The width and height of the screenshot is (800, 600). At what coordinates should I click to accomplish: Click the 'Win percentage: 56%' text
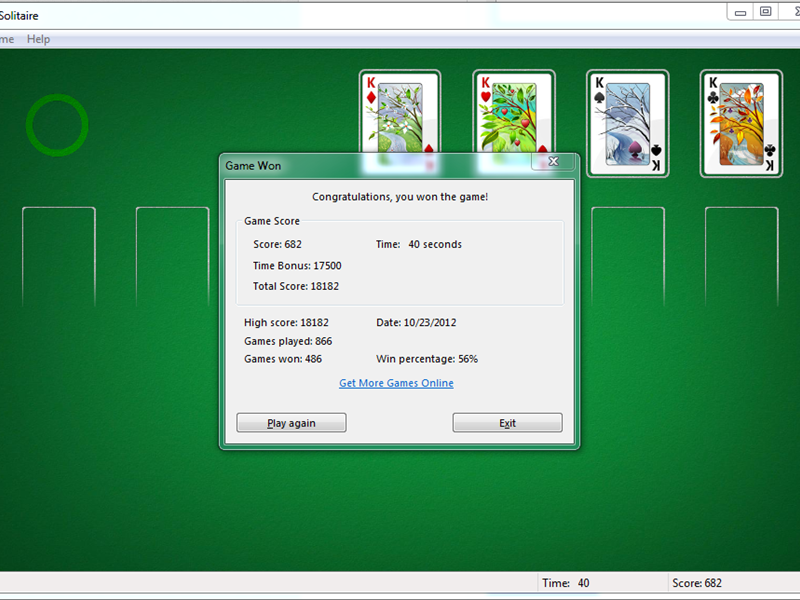[427, 359]
